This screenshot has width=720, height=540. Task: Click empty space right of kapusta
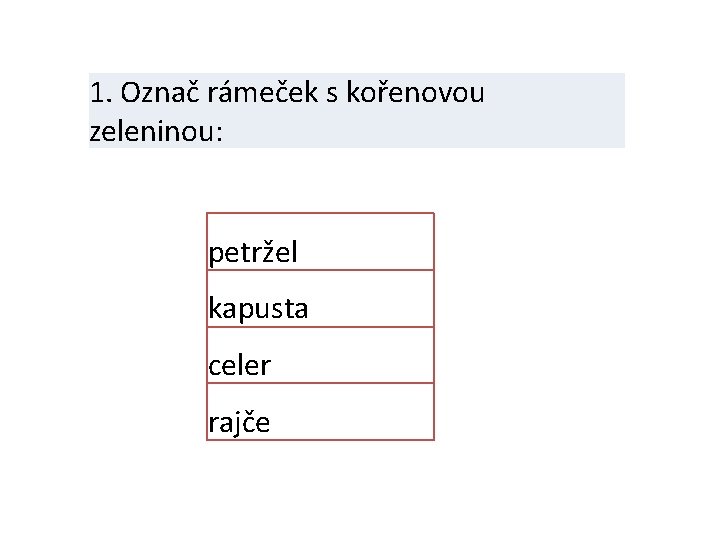(371, 303)
